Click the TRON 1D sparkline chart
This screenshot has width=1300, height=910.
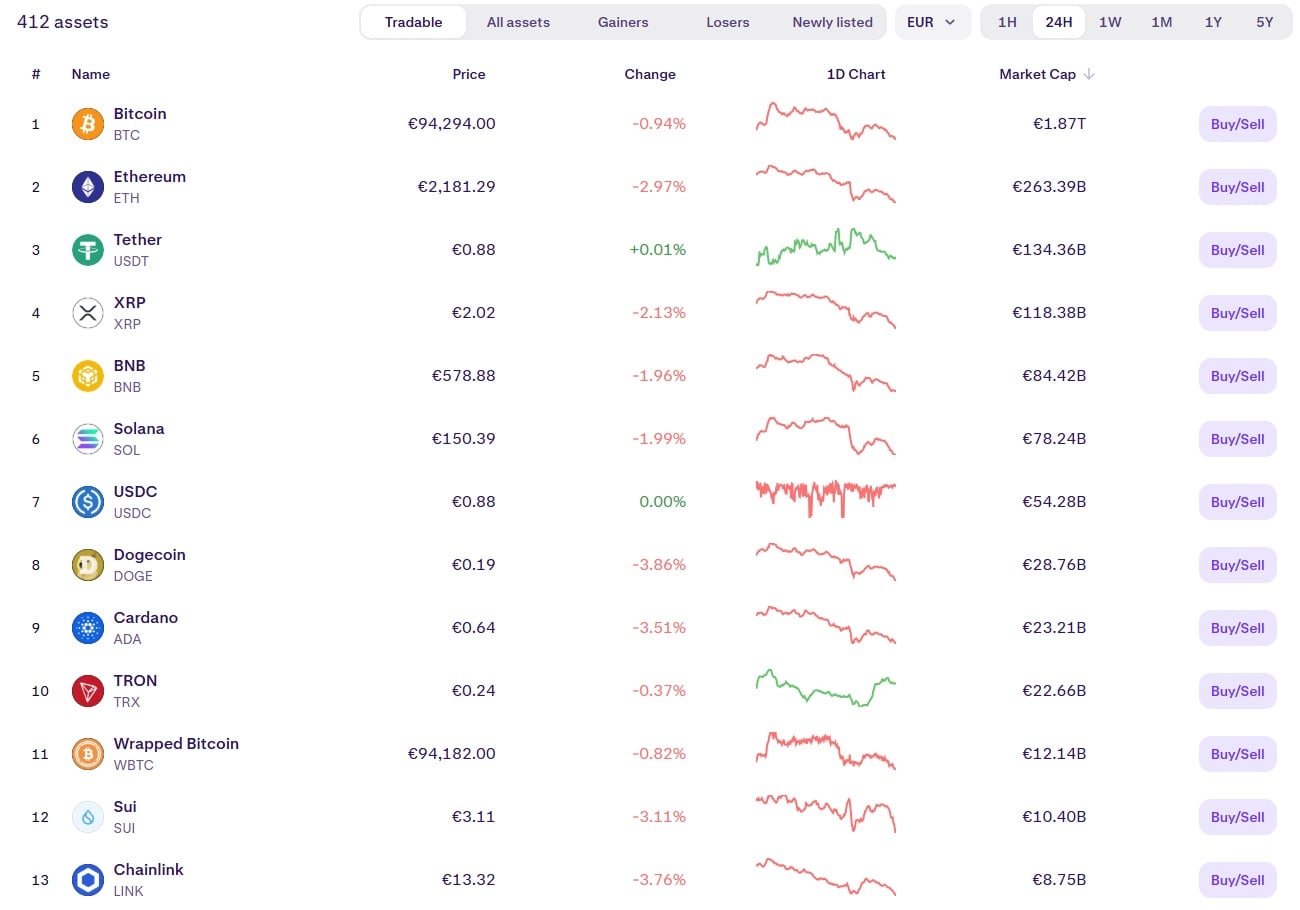(824, 690)
